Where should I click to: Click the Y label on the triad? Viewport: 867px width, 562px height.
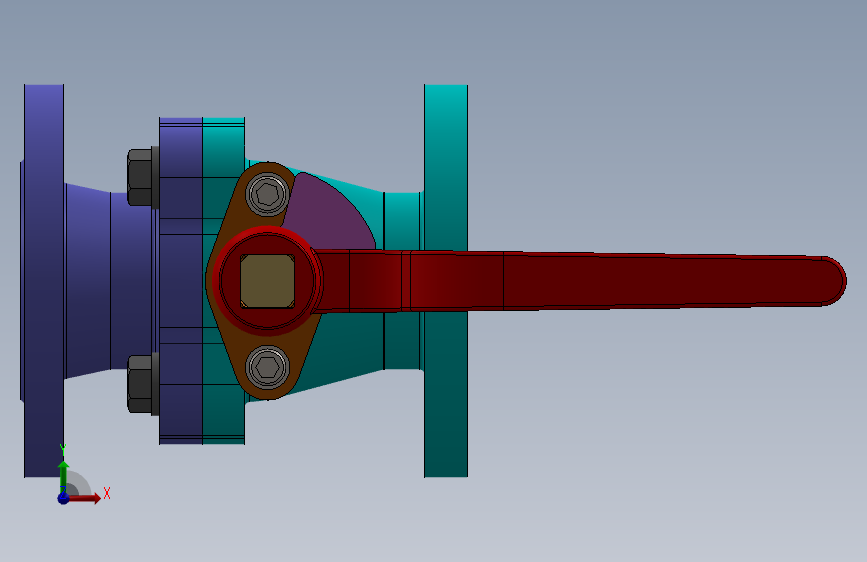63,450
